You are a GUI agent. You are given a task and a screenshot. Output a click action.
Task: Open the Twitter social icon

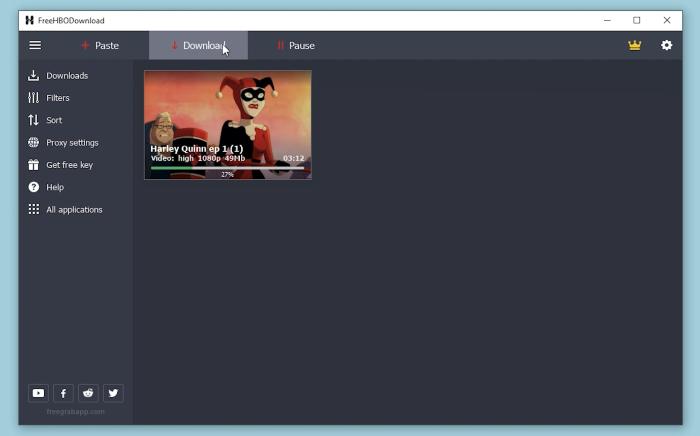click(x=113, y=393)
